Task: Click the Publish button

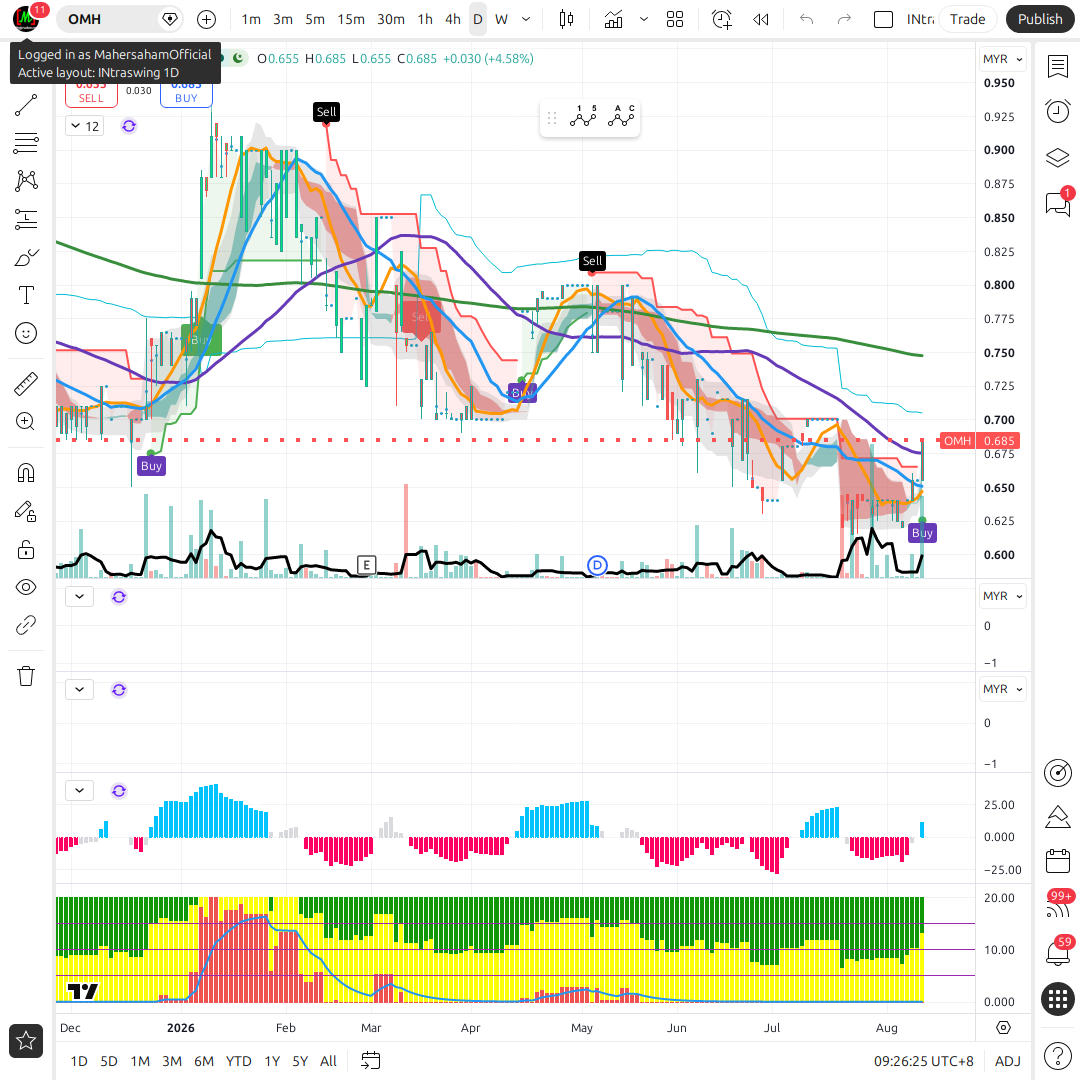Action: point(1040,19)
